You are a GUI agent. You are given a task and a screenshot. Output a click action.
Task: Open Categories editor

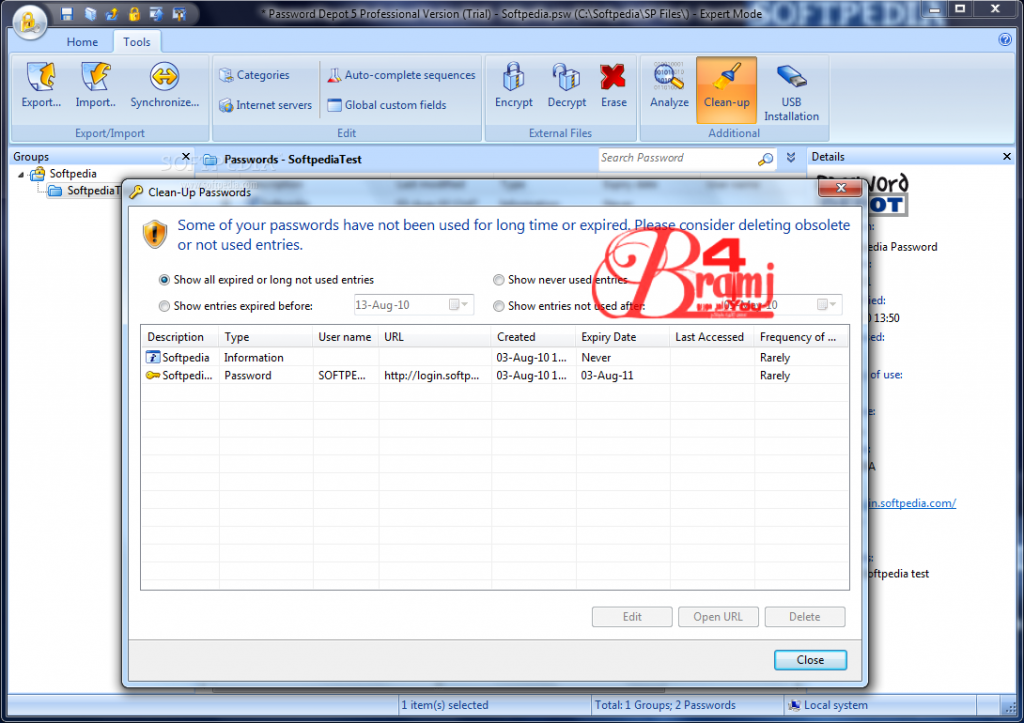[254, 75]
